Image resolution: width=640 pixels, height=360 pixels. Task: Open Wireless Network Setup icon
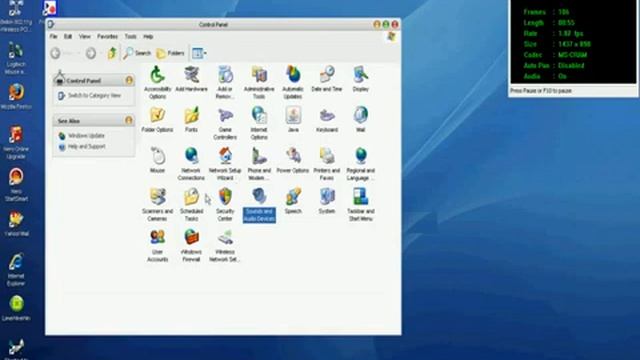click(x=225, y=246)
